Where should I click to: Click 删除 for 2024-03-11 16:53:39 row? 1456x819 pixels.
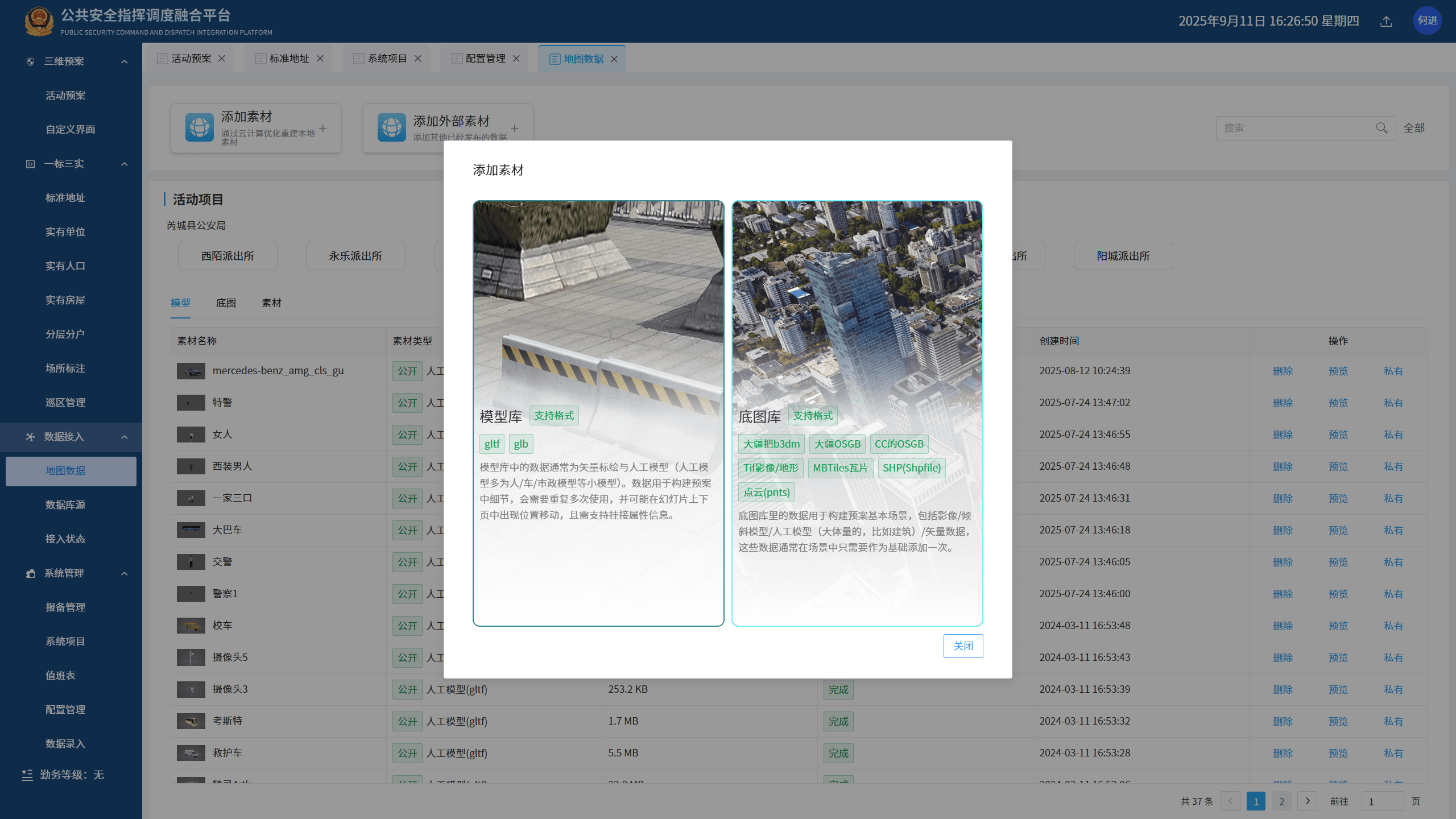pos(1283,689)
